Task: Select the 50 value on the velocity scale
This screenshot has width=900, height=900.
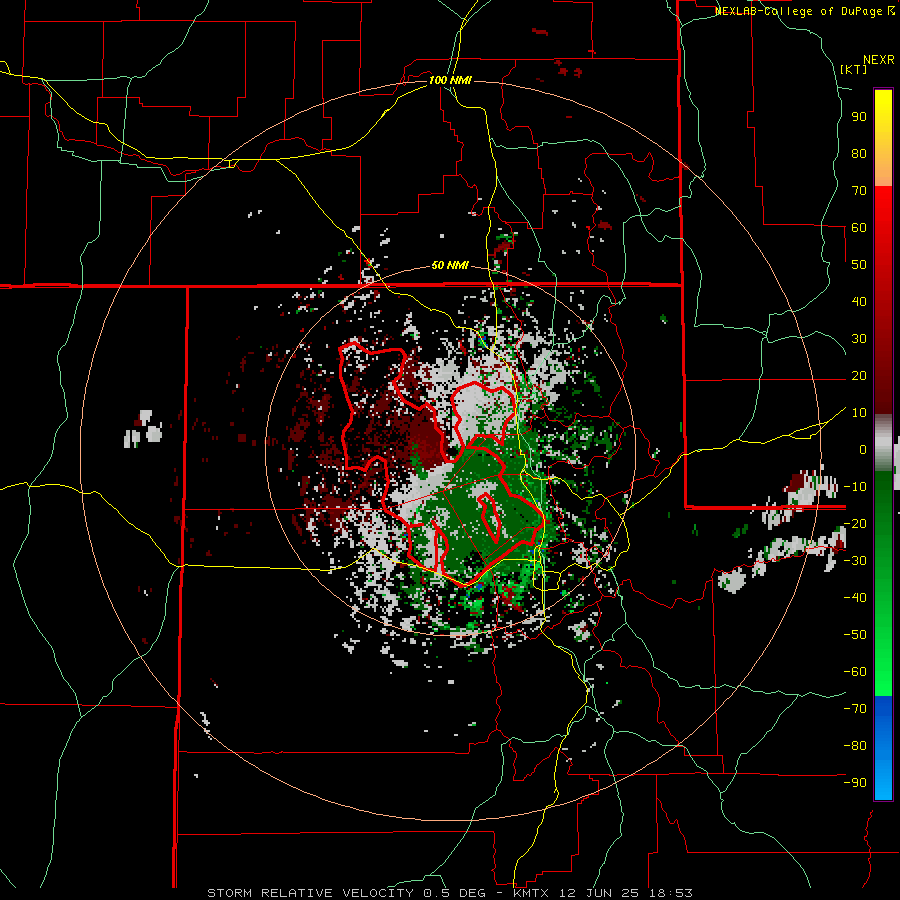Action: pos(859,265)
